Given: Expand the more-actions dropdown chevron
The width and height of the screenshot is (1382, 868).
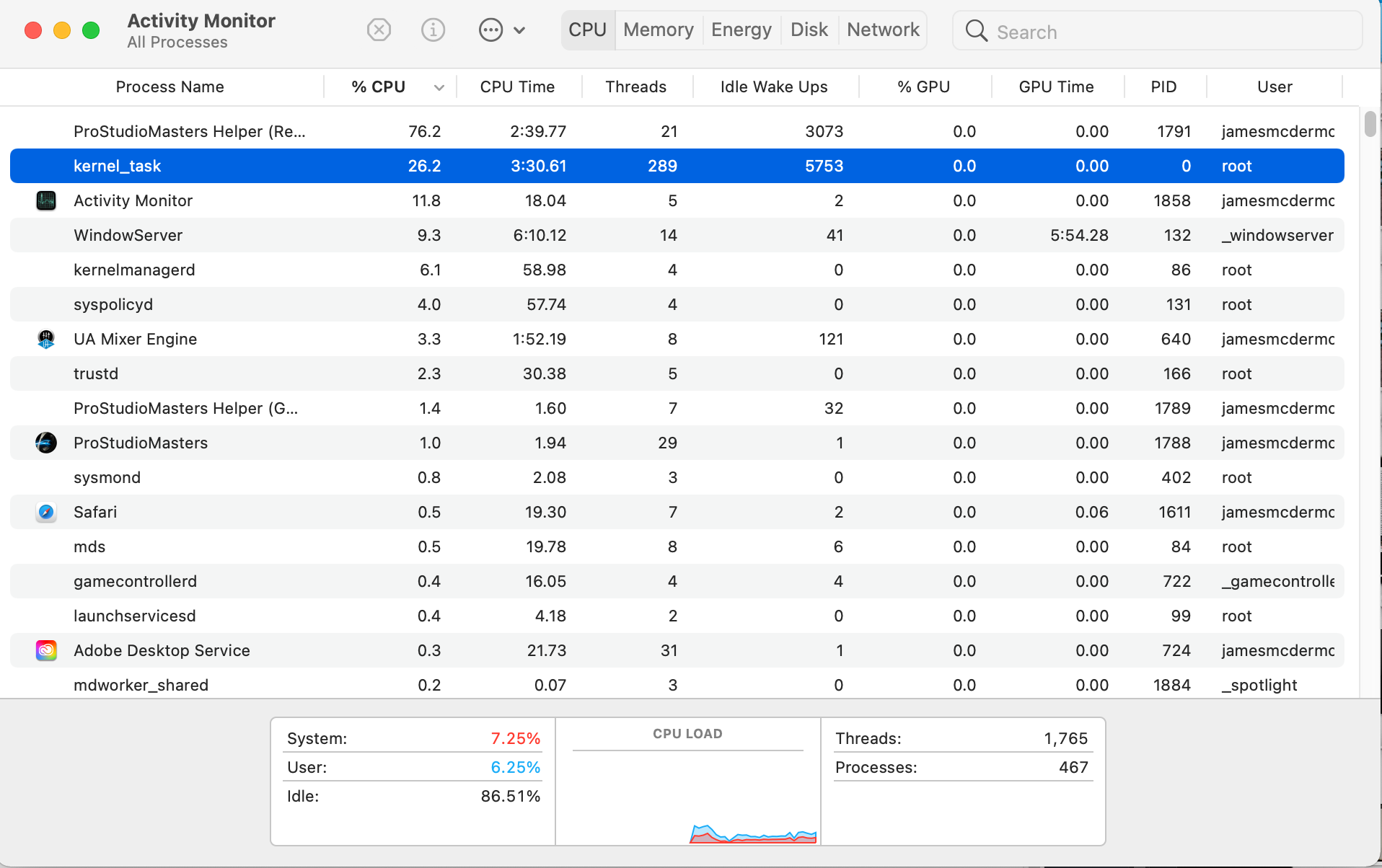Looking at the screenshot, I should click(519, 30).
